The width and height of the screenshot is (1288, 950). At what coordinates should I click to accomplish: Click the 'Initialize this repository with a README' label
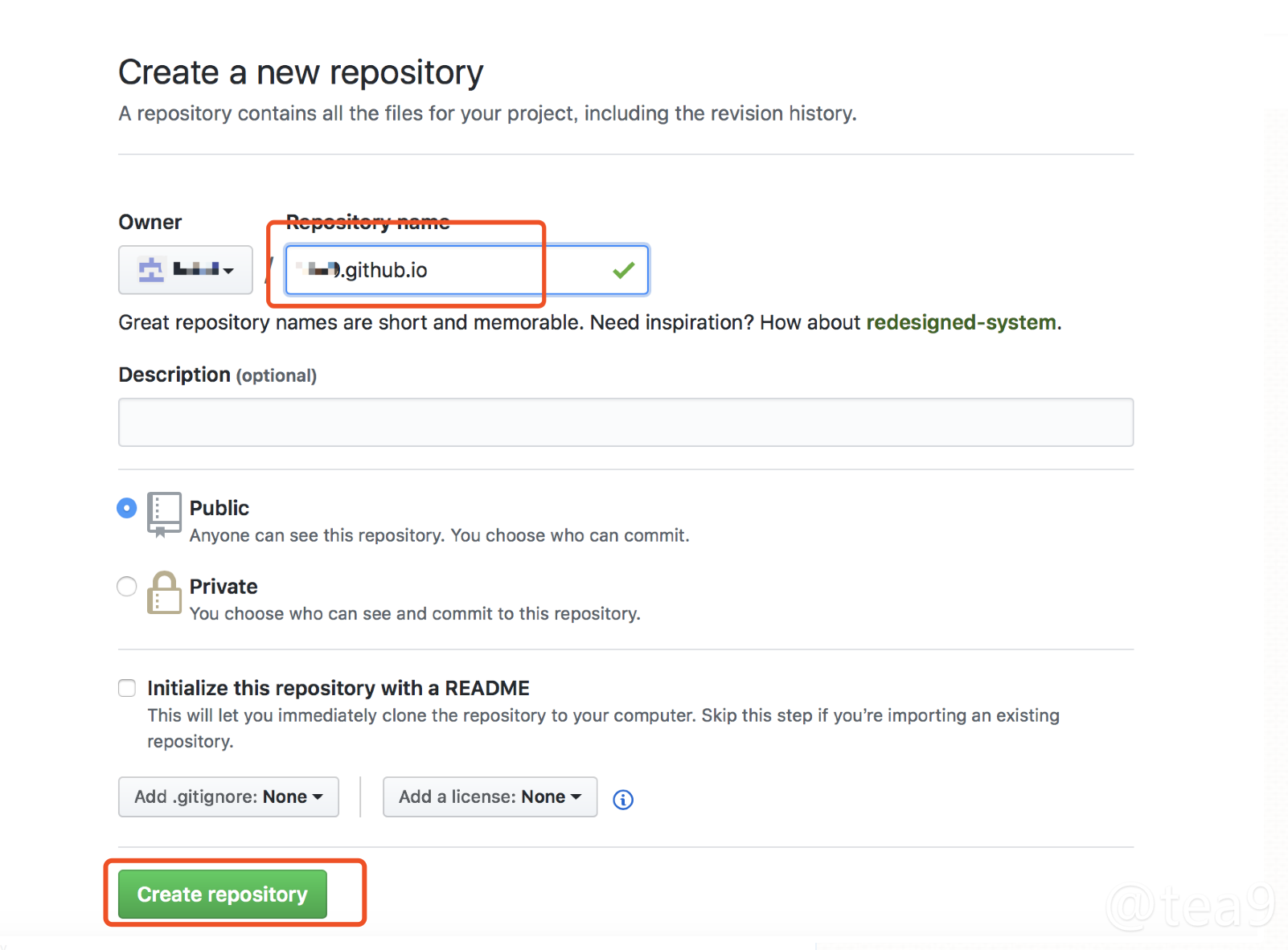pyautogui.click(x=338, y=688)
